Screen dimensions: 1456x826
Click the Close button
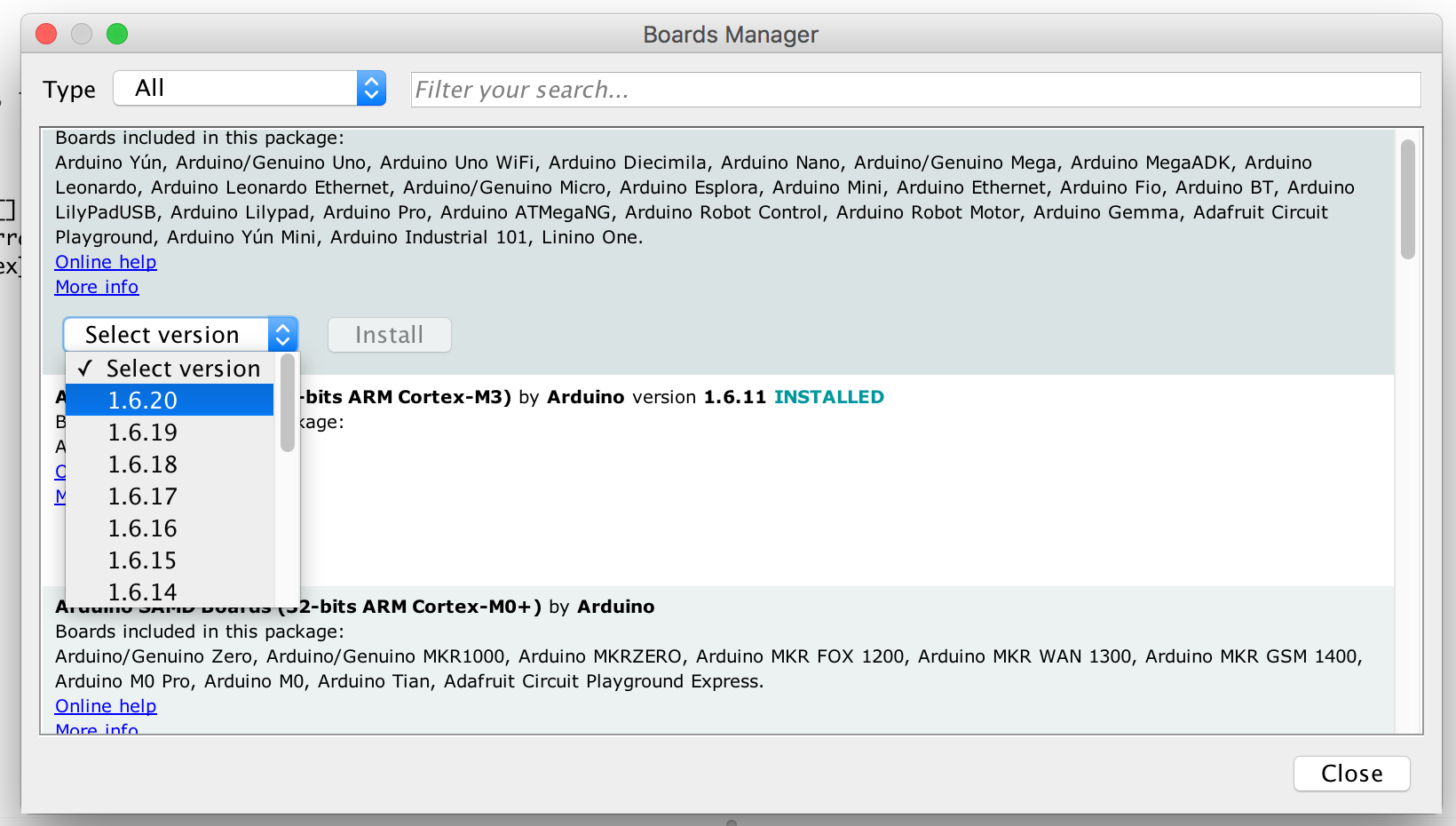(x=1351, y=774)
